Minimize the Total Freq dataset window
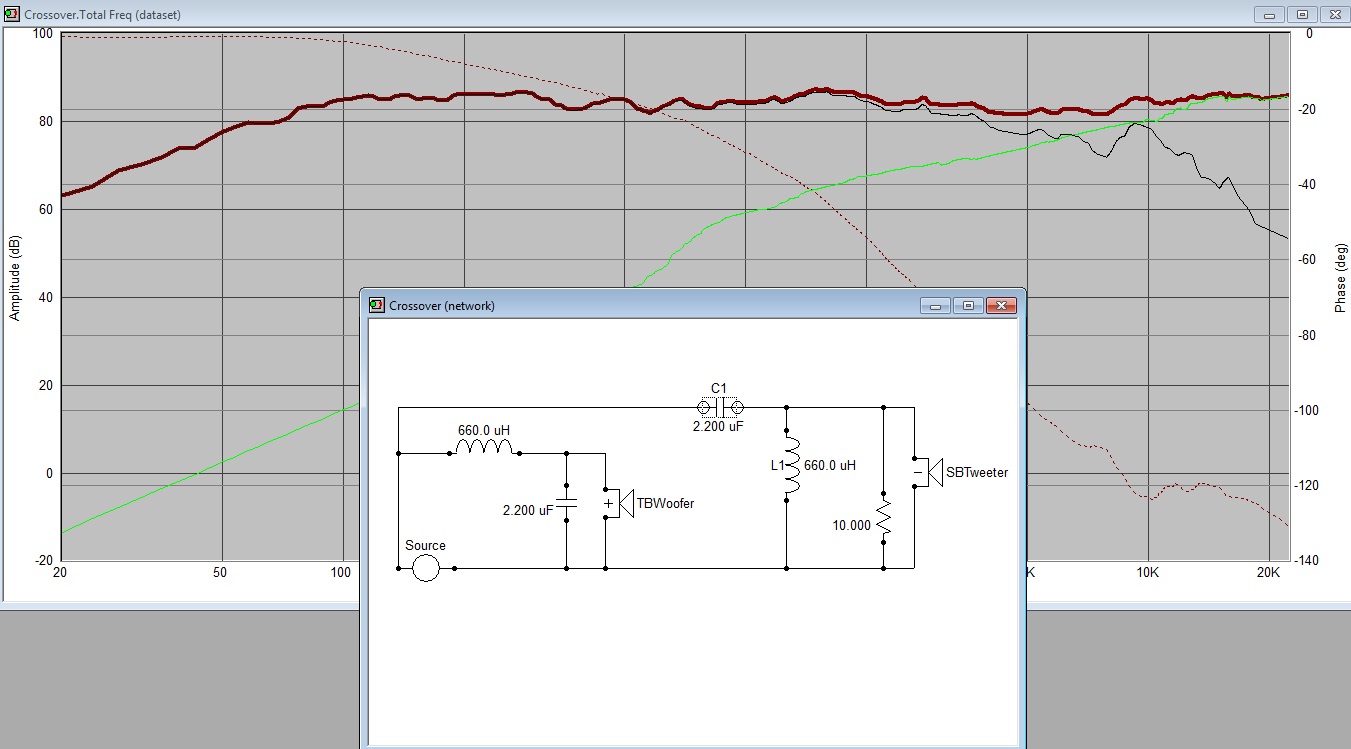1351x749 pixels. (x=1270, y=15)
